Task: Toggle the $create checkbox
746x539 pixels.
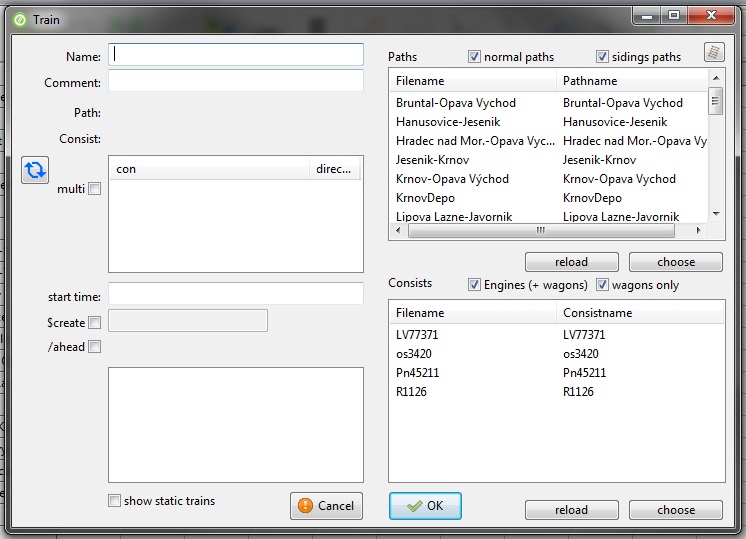Action: click(95, 322)
